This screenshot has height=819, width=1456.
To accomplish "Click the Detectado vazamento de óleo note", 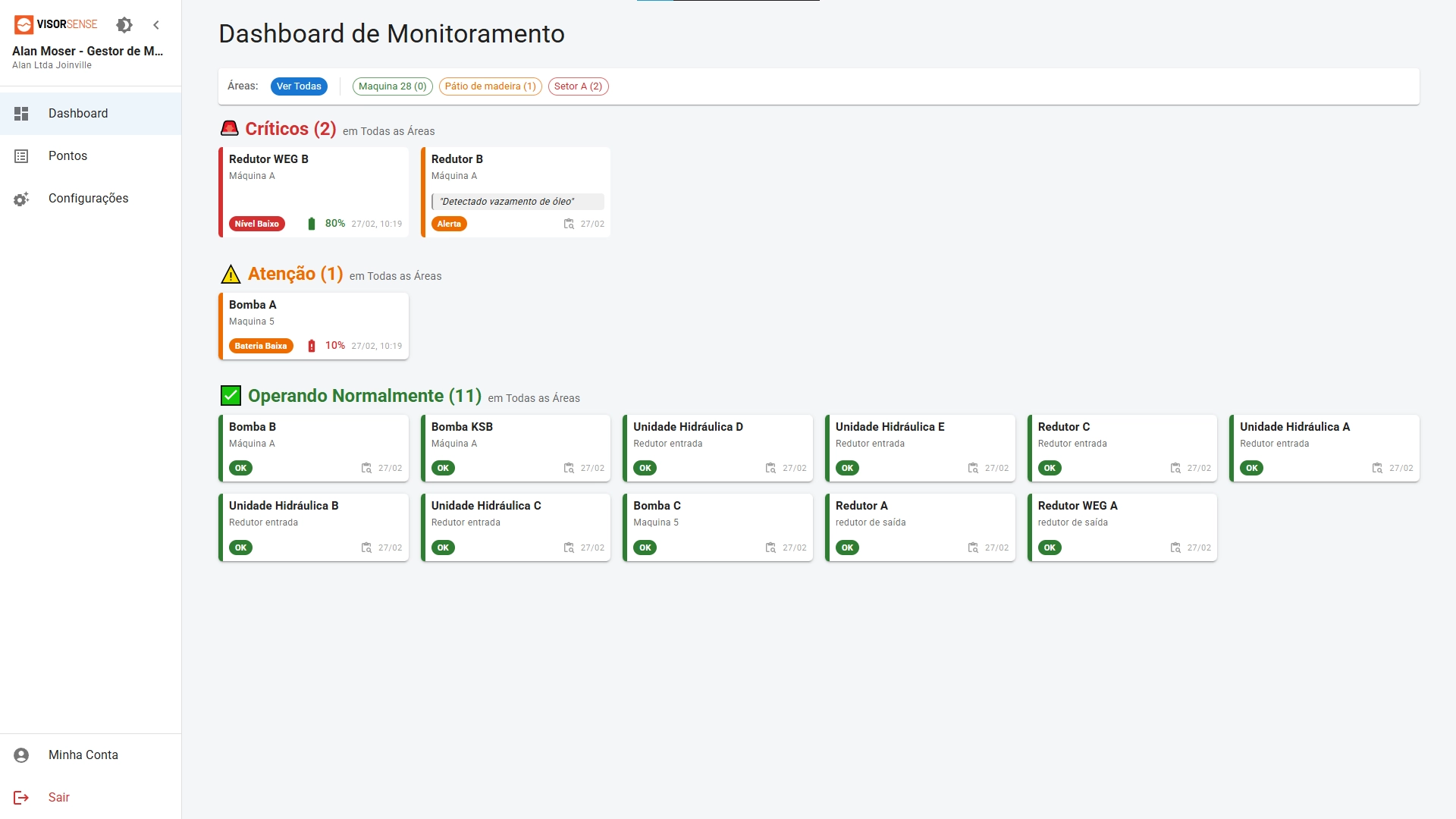I will 518,201.
